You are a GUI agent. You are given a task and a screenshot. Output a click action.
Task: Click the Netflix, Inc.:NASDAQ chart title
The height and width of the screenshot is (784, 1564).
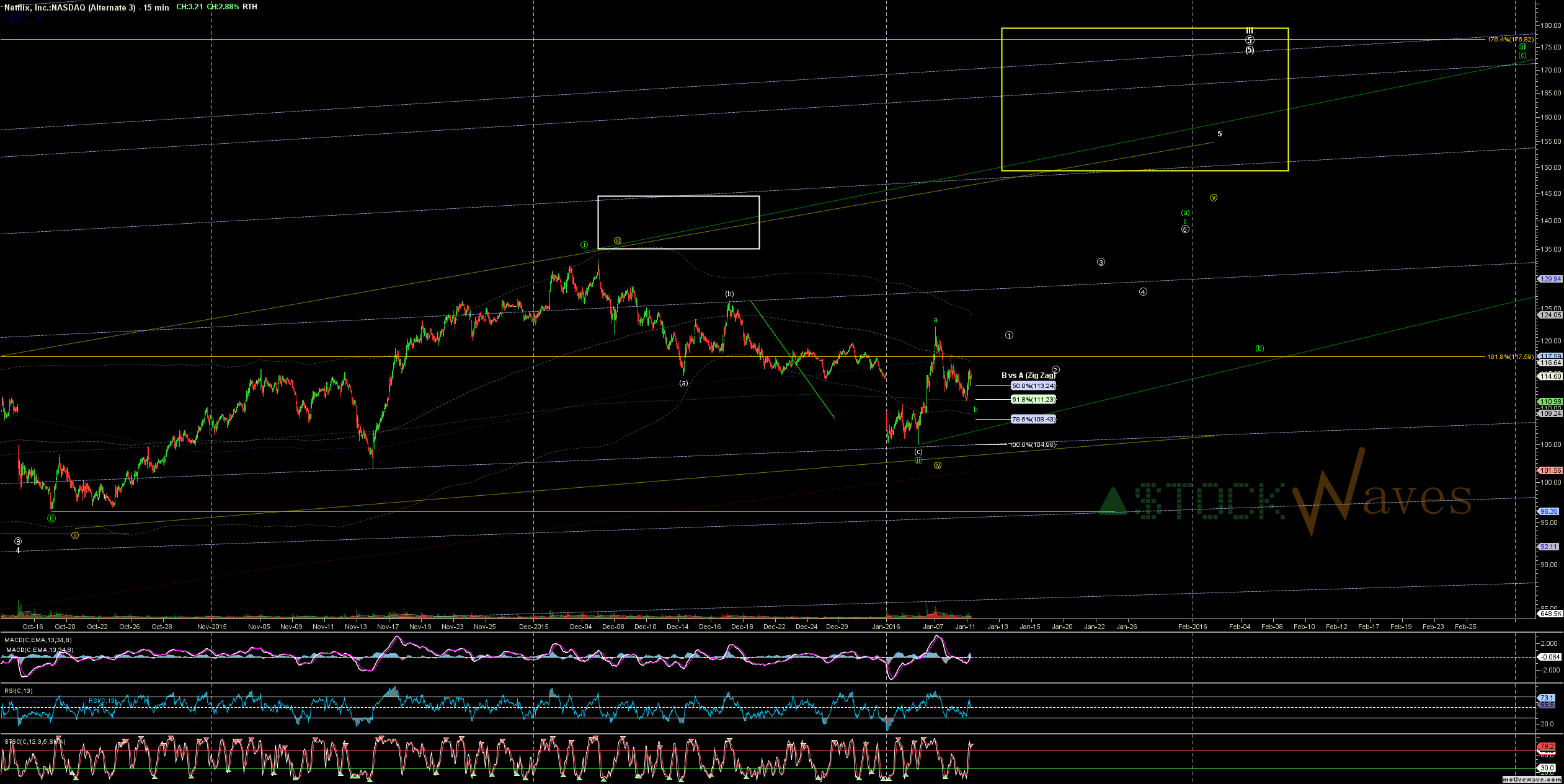[87, 7]
